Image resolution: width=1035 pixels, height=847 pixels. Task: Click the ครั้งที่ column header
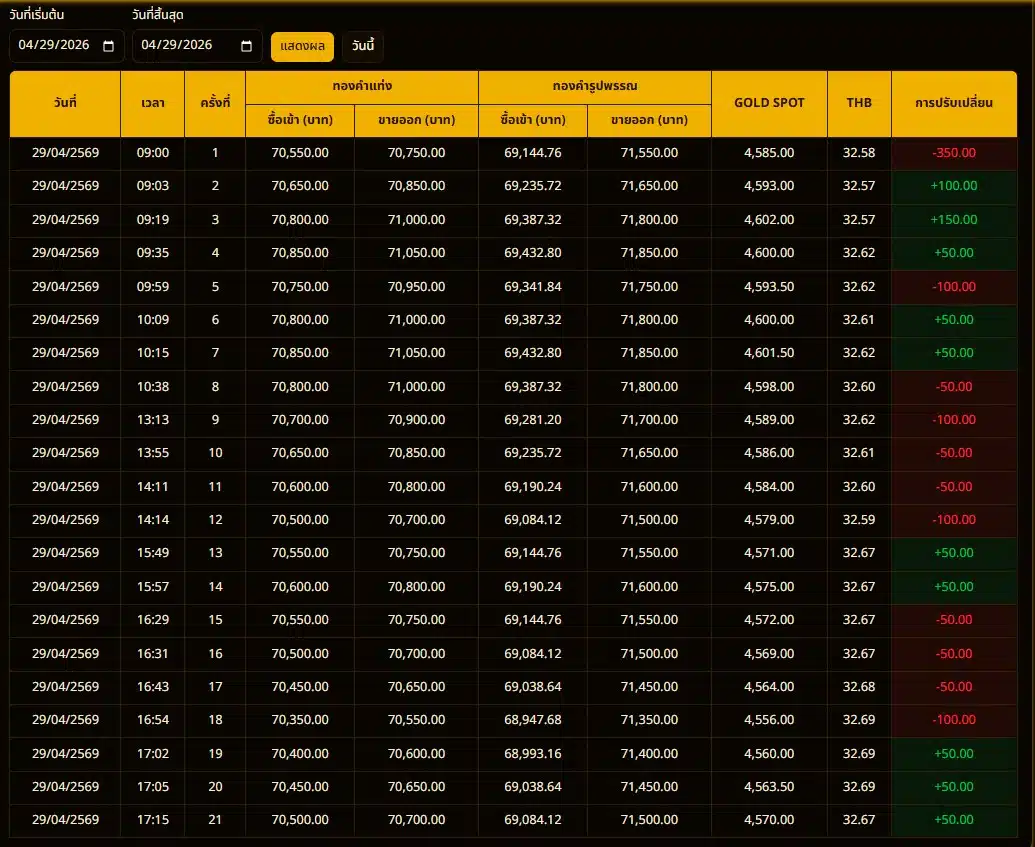pyautogui.click(x=215, y=103)
